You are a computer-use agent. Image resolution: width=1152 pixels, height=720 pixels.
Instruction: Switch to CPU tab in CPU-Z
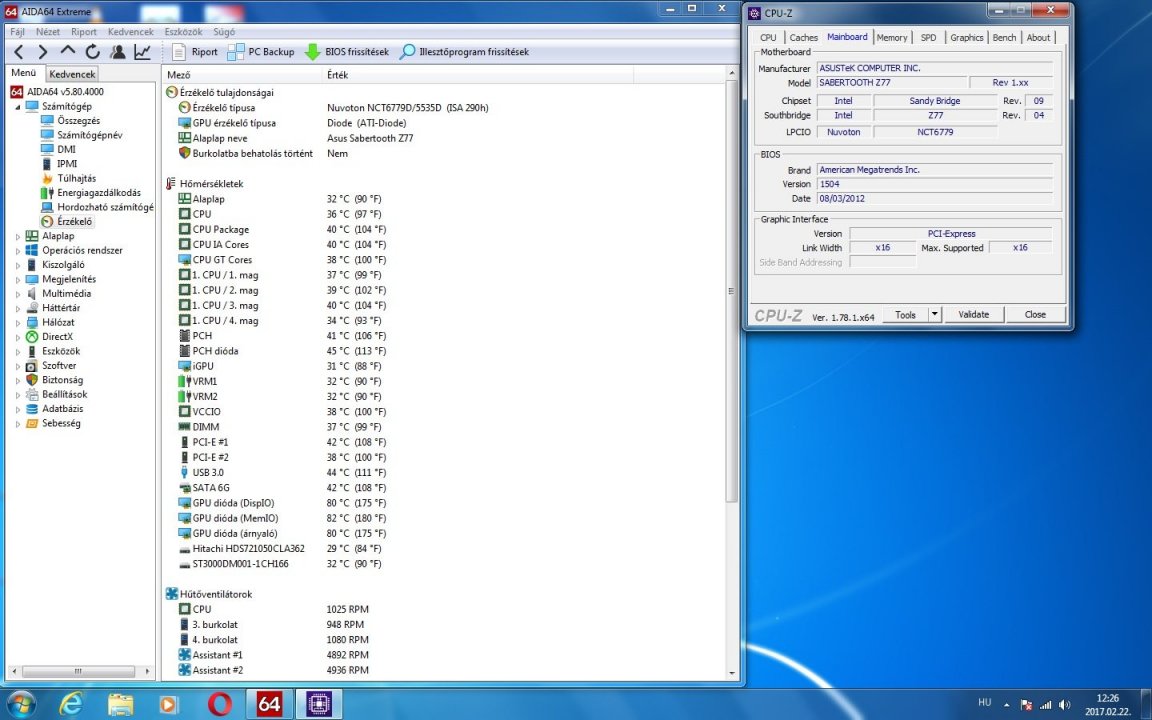pos(768,37)
